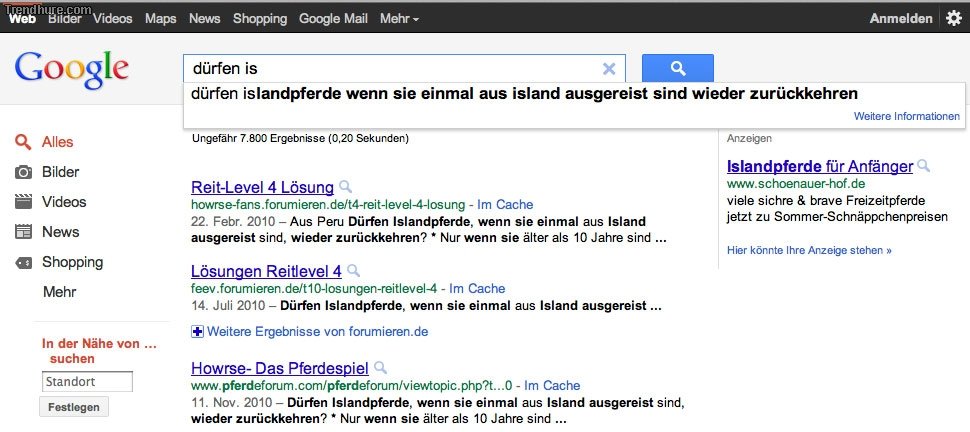Screen dimensions: 970x432
Task: Expand Mehr in the left sidebar
Action: click(60, 292)
